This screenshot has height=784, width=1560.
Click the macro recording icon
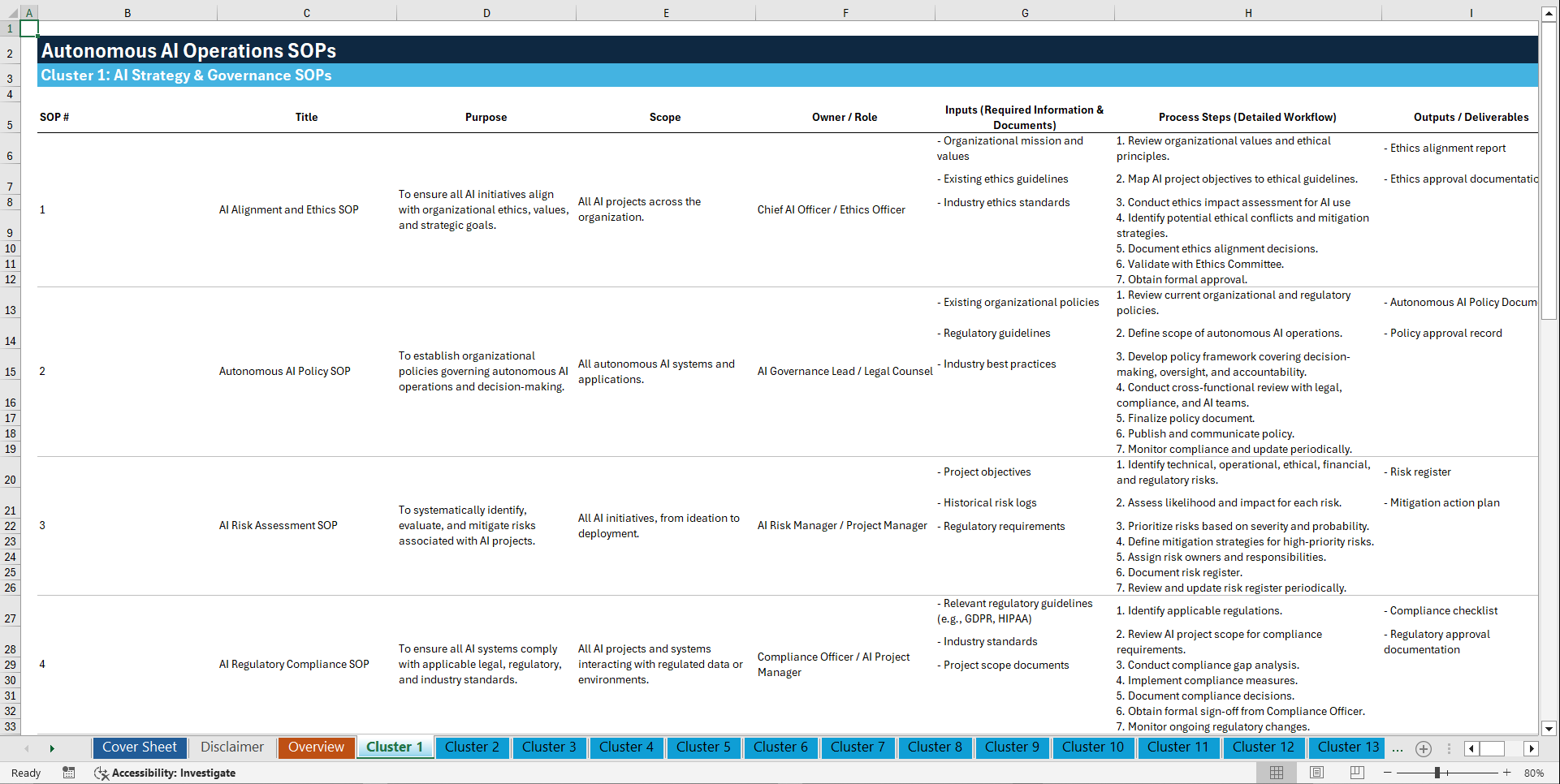point(69,773)
